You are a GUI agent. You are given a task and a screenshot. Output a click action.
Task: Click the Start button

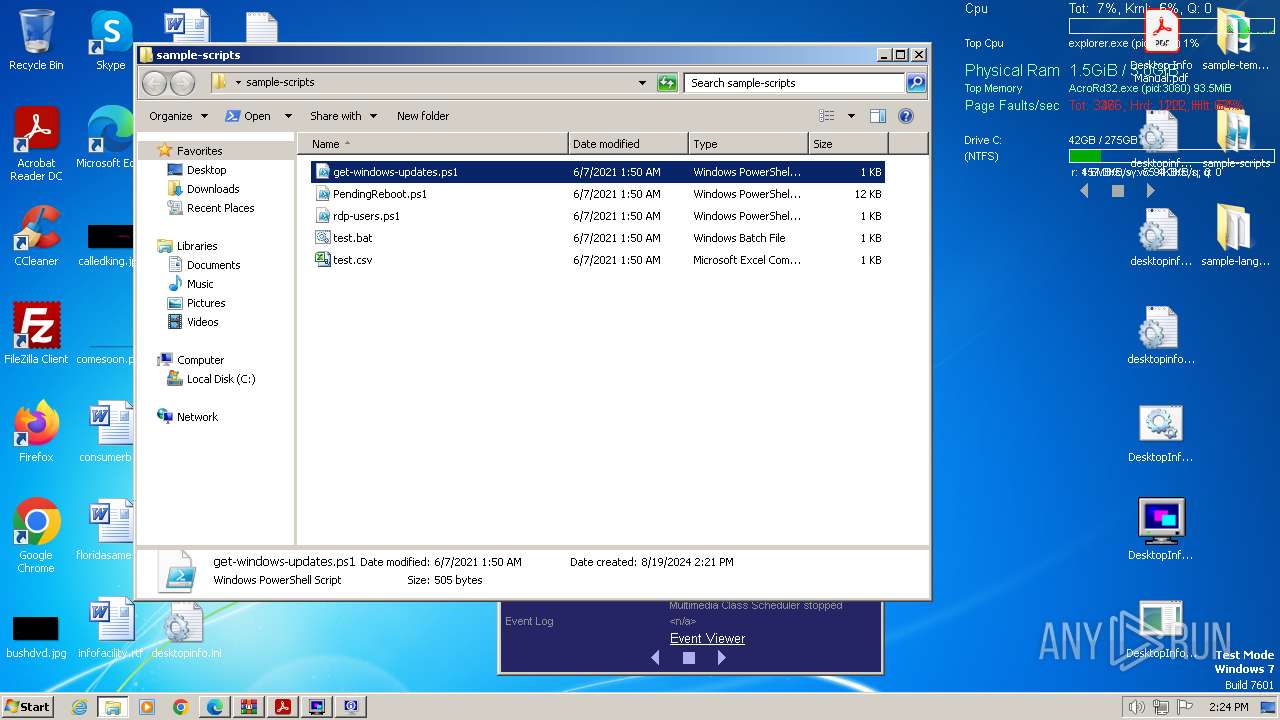[x=27, y=706]
